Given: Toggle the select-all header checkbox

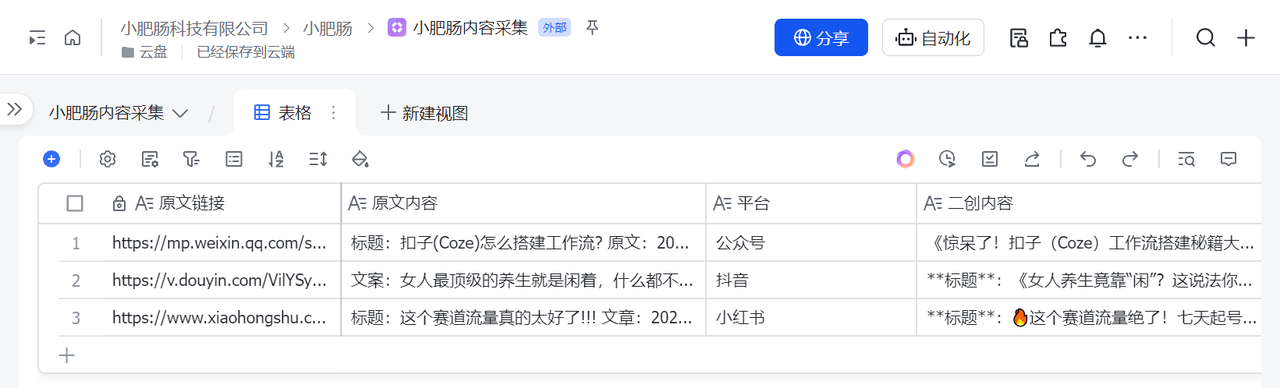Looking at the screenshot, I should coord(75,204).
